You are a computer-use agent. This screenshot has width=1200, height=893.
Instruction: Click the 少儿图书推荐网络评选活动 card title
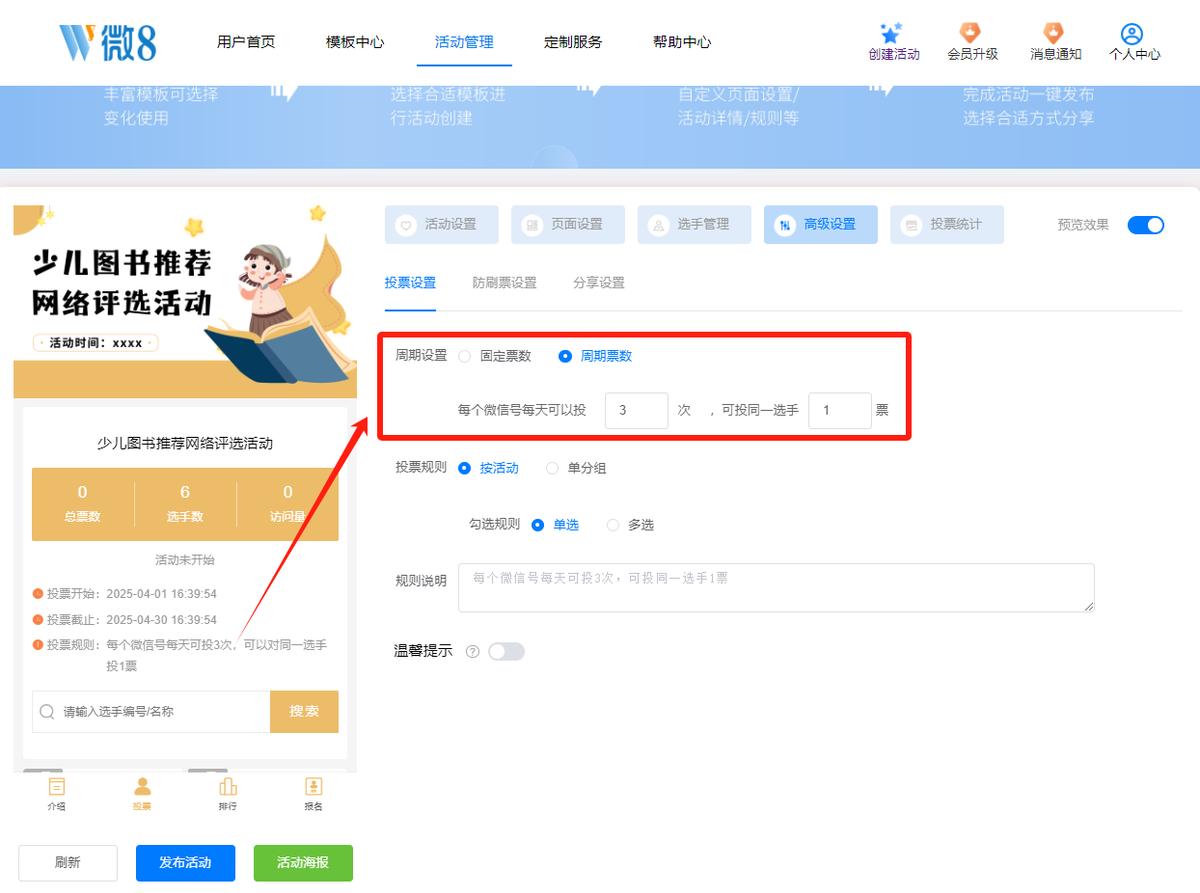click(185, 443)
